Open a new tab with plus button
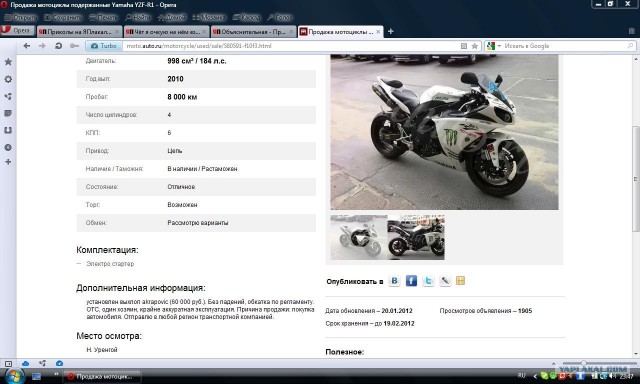 [x=391, y=31]
